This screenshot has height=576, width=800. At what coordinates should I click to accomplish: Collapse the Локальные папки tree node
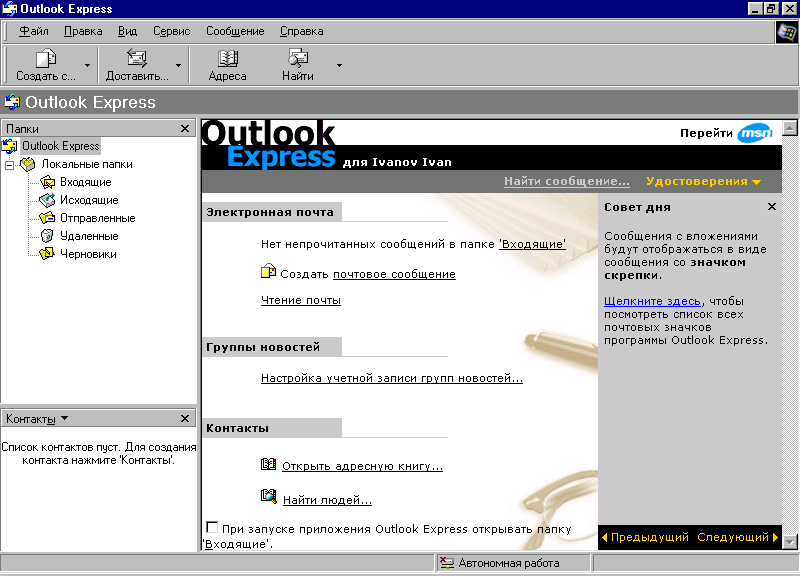[x=9, y=165]
